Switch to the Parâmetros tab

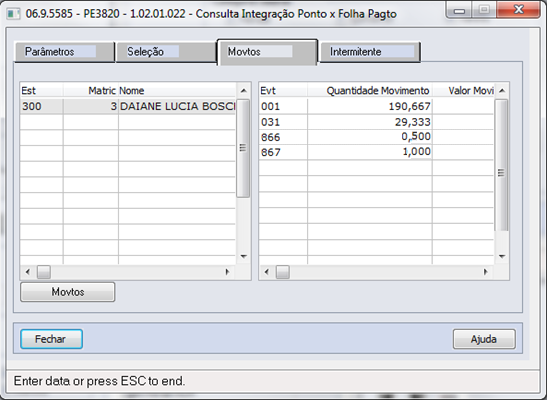pos(65,52)
